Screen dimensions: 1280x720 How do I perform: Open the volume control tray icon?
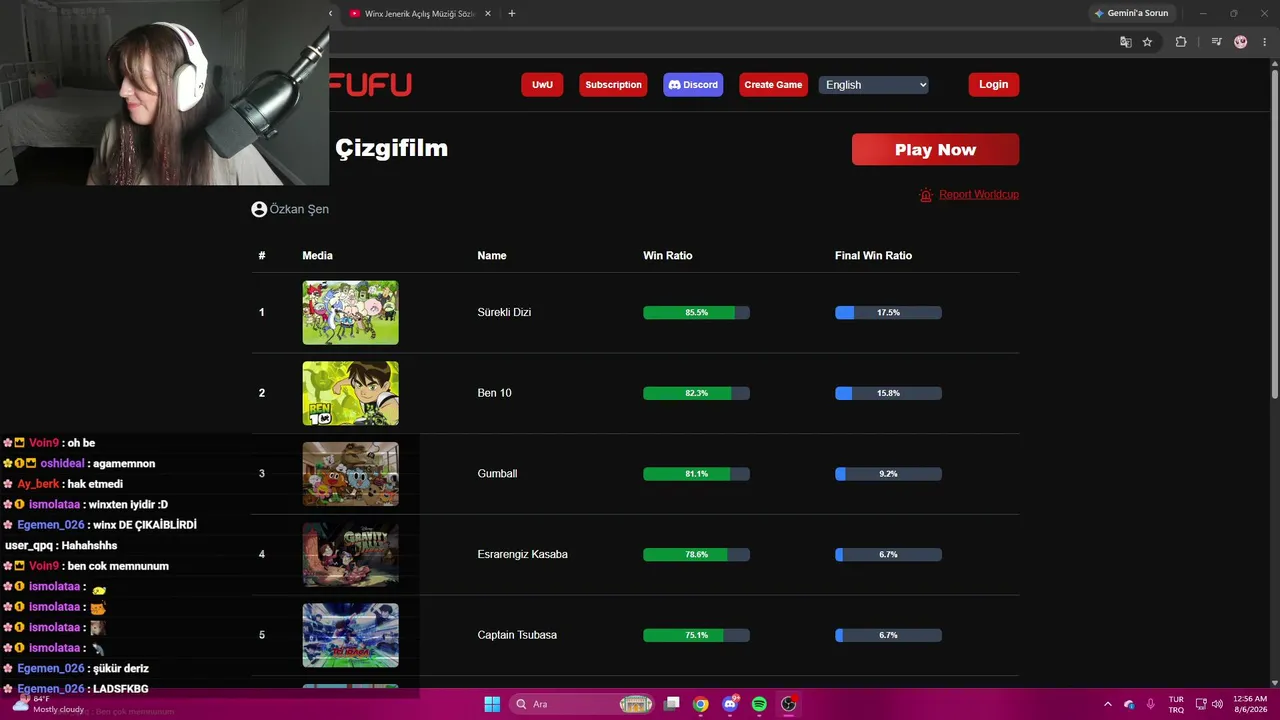coord(1217,704)
